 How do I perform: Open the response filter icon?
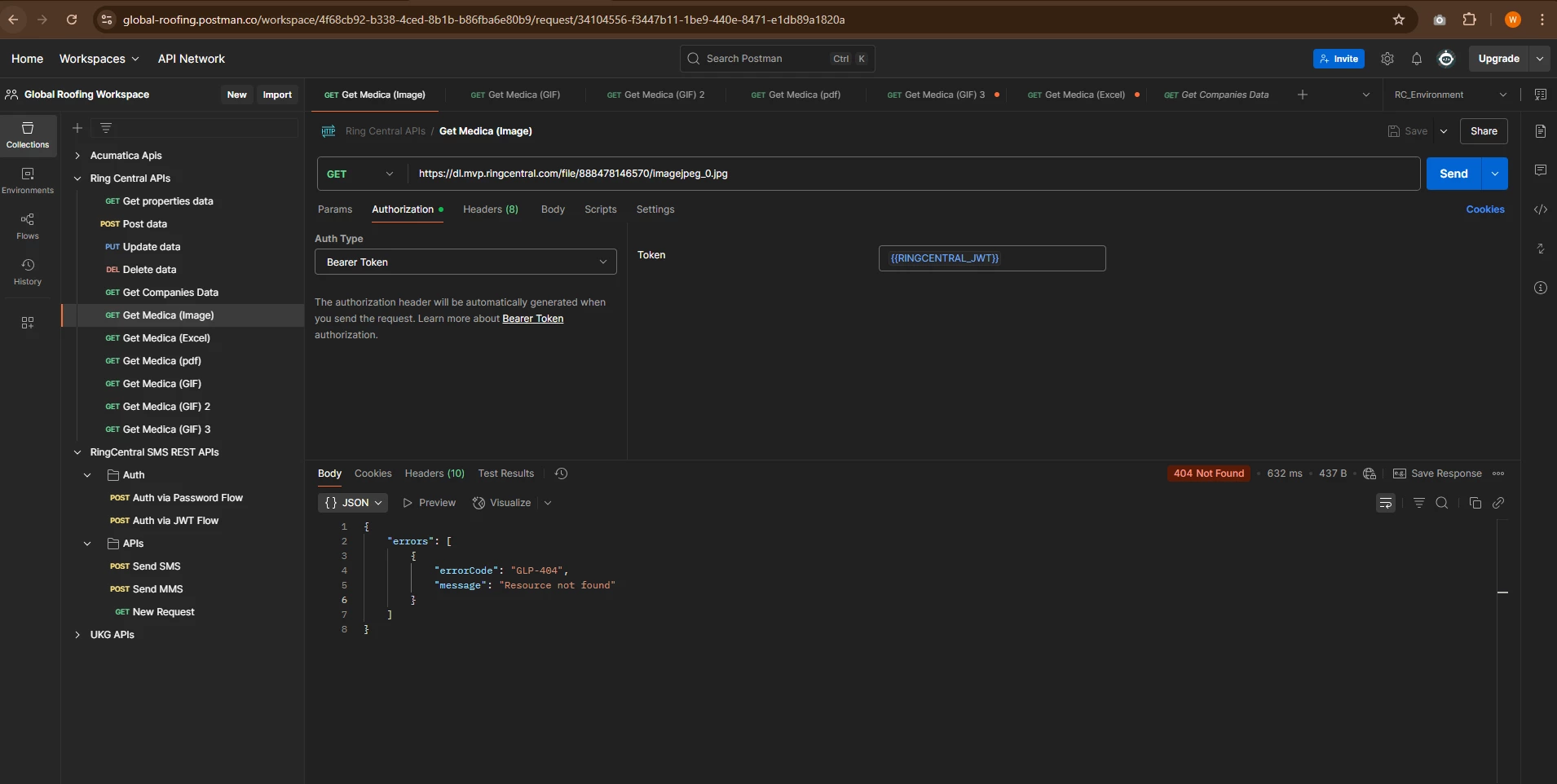(x=1419, y=503)
